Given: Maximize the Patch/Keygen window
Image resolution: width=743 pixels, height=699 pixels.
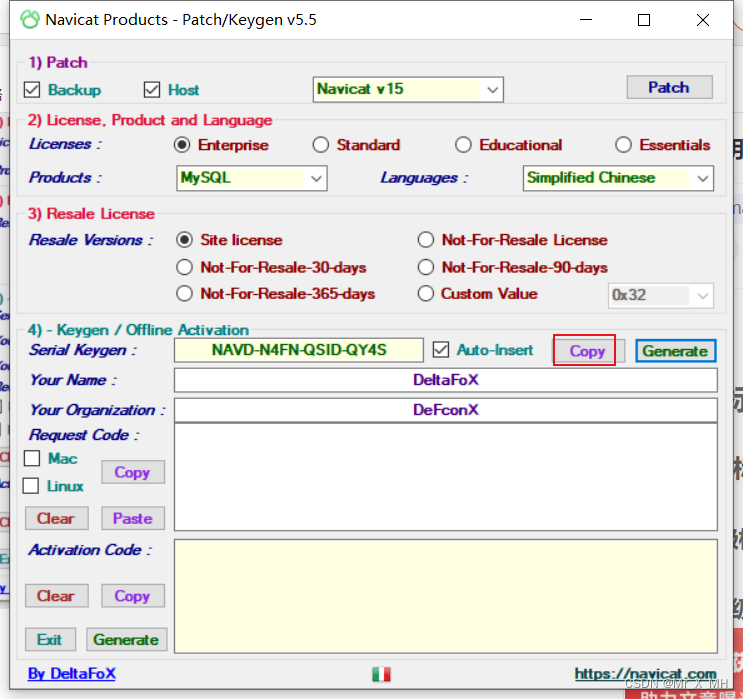Looking at the screenshot, I should coord(644,20).
